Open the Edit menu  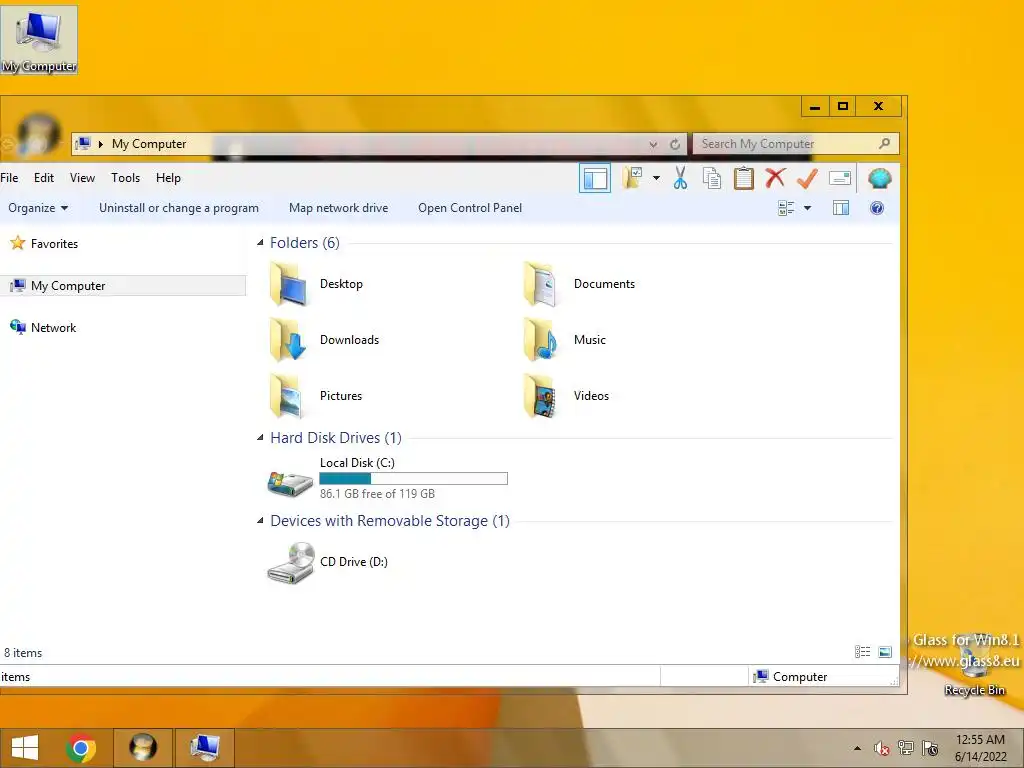click(44, 178)
